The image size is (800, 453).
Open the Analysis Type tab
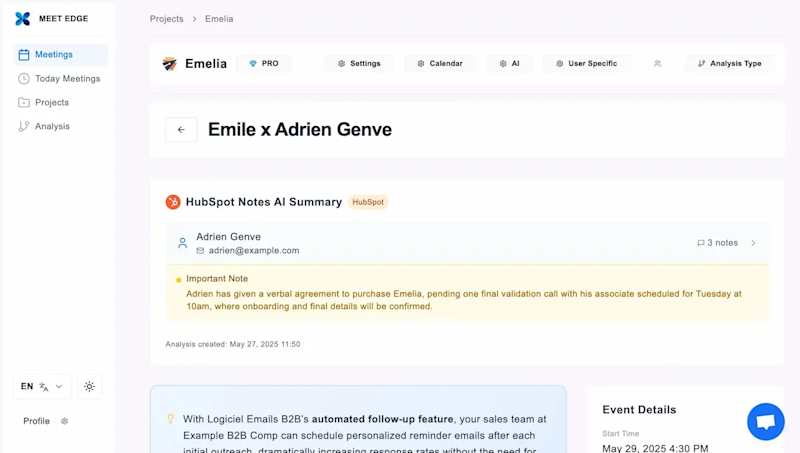pyautogui.click(x=730, y=64)
